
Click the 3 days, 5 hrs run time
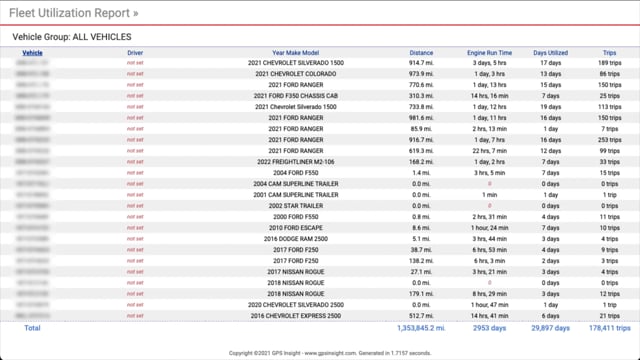(489, 63)
